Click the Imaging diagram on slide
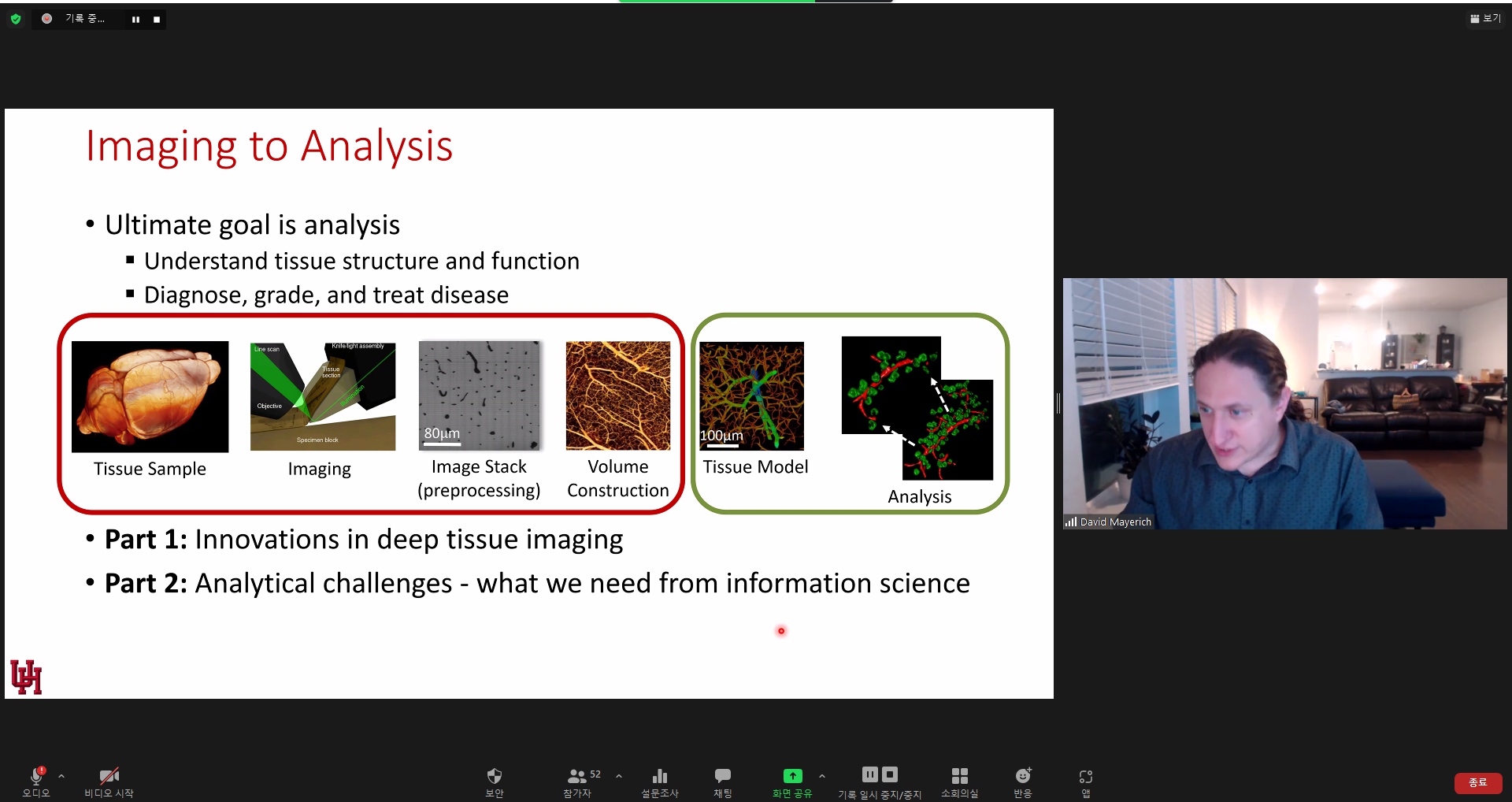 point(323,396)
